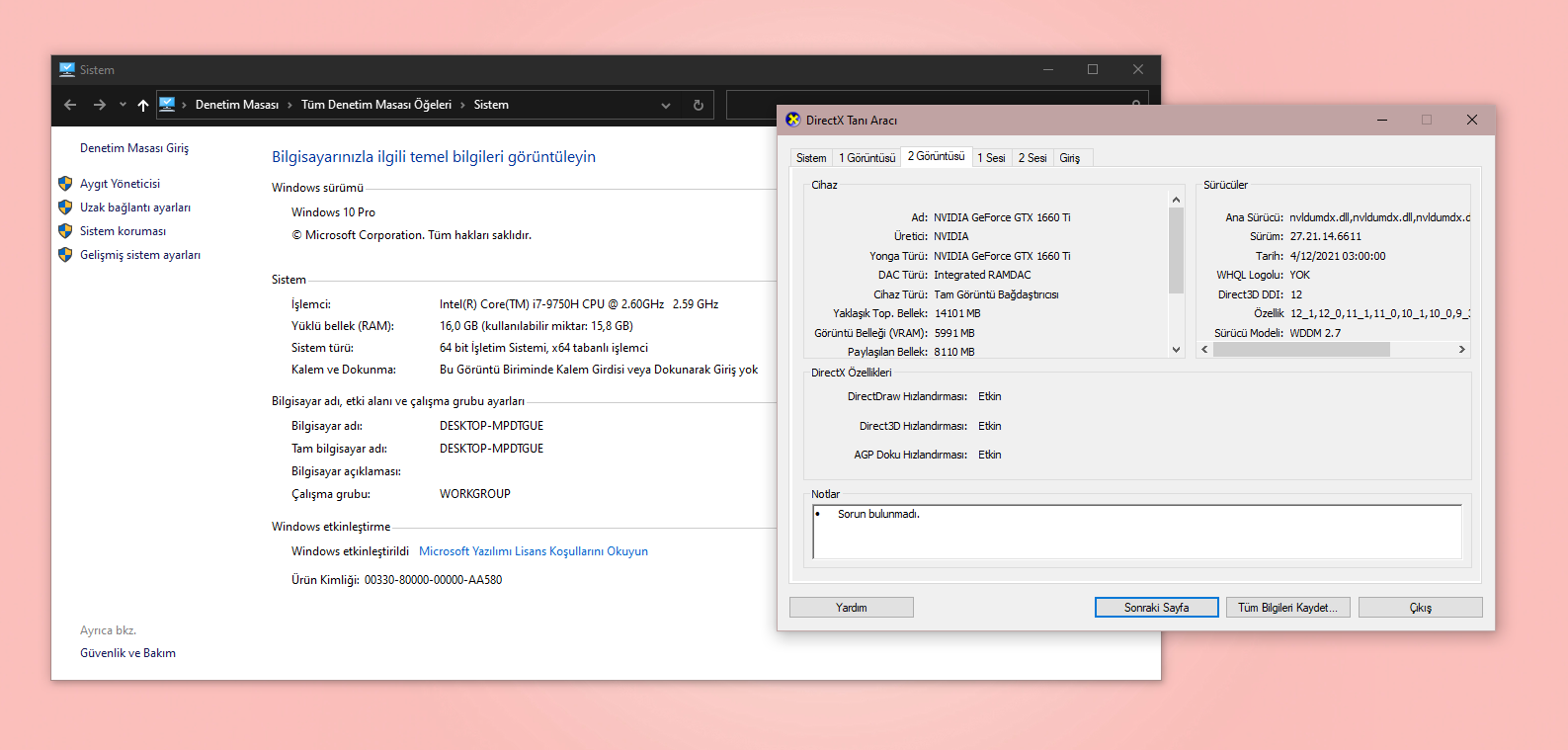Click the shield icon beside Gelişmiş sistem ayarları

65,255
